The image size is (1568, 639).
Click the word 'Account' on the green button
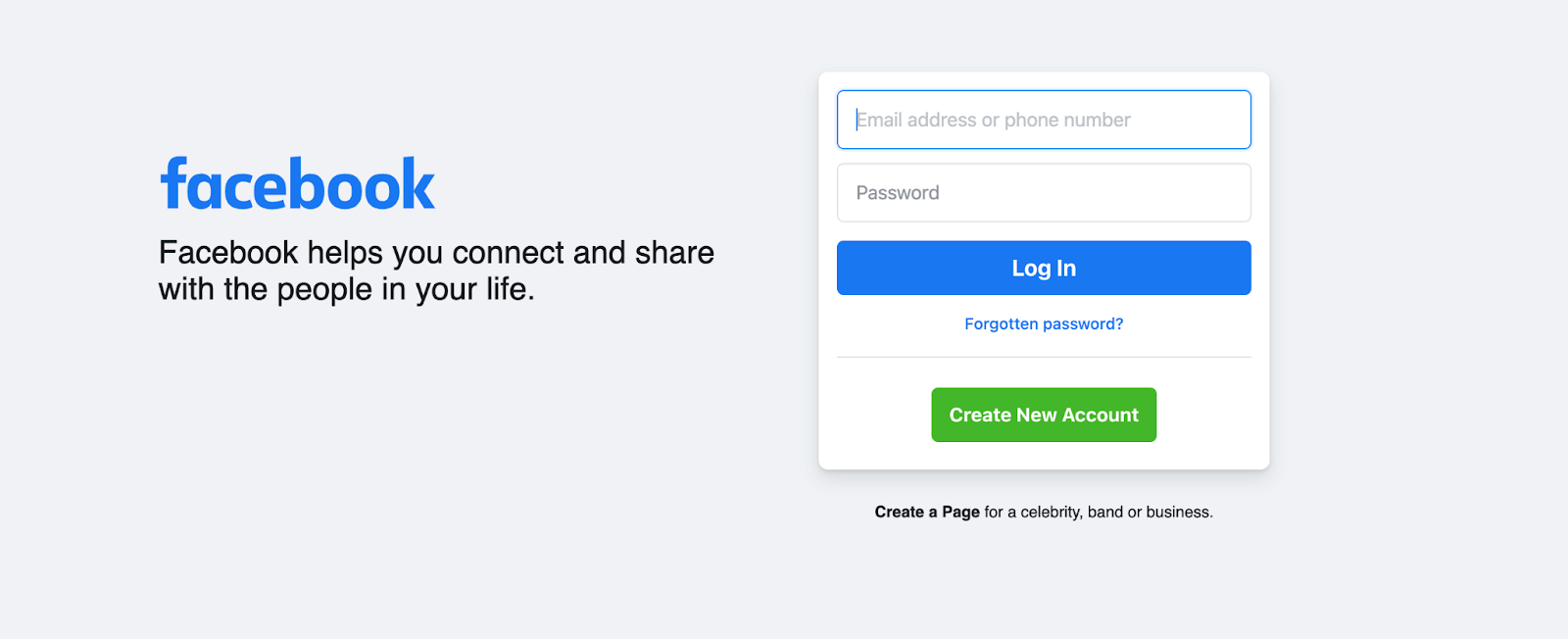[x=1100, y=415]
